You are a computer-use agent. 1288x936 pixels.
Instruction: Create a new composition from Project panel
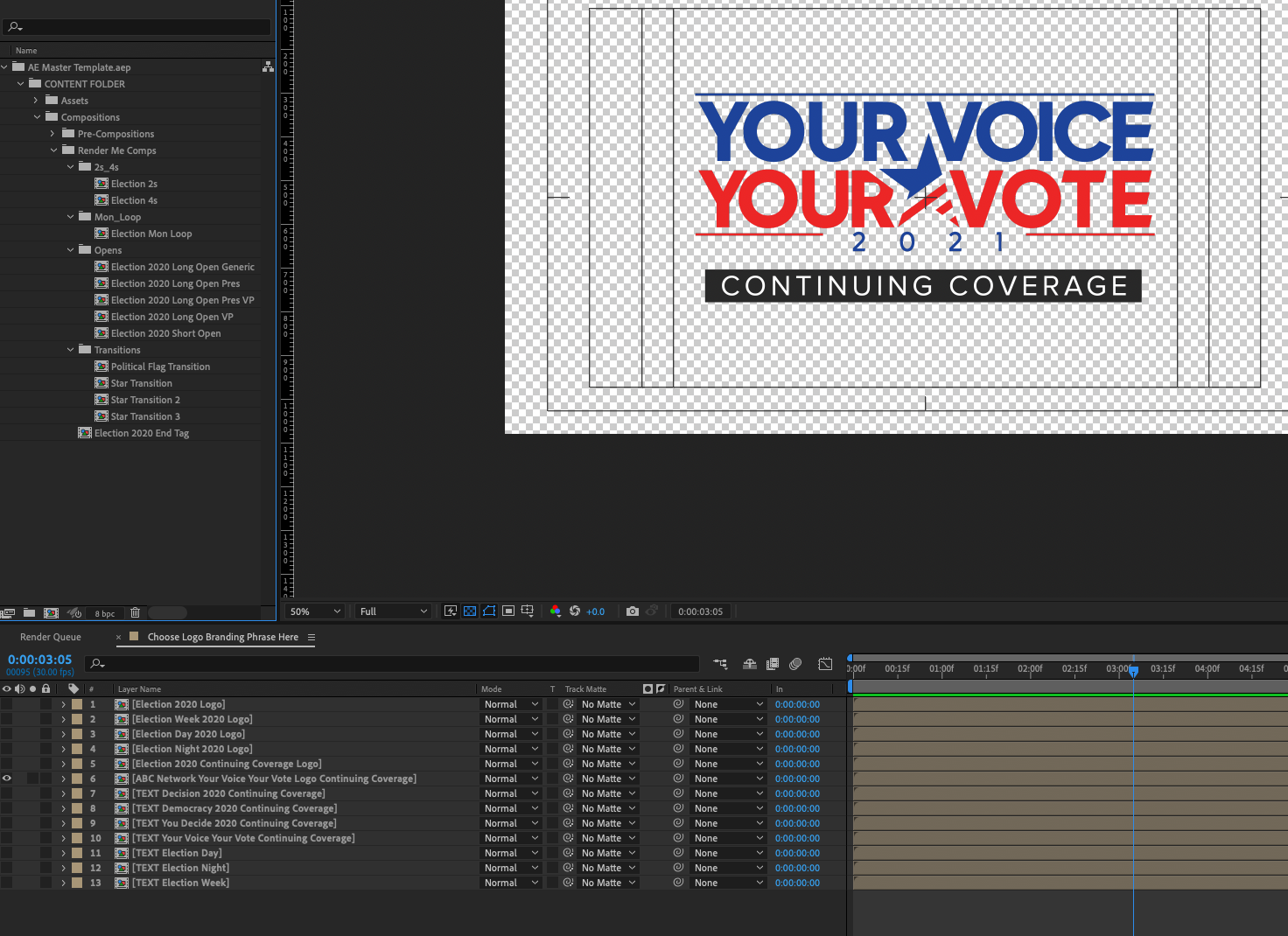[52, 613]
